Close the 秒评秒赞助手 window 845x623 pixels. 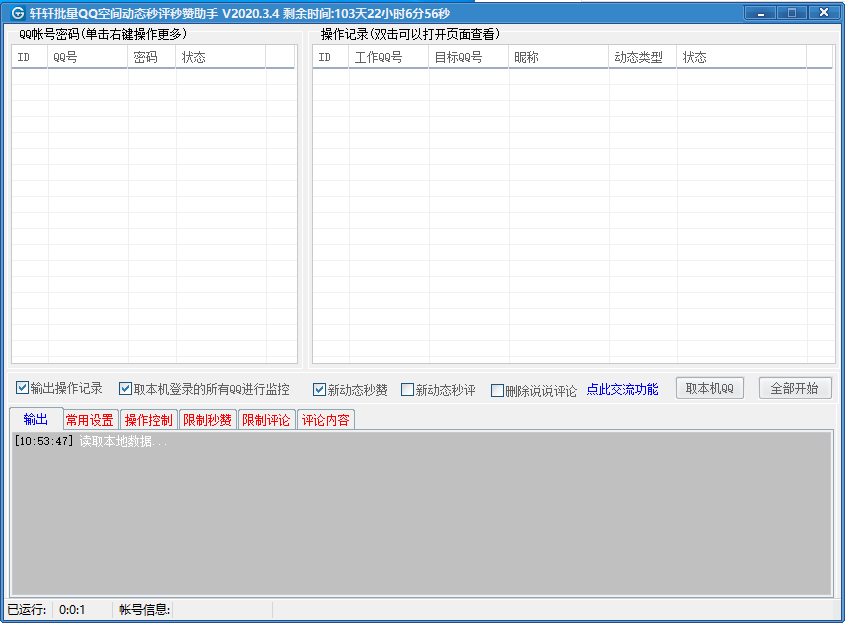(823, 12)
